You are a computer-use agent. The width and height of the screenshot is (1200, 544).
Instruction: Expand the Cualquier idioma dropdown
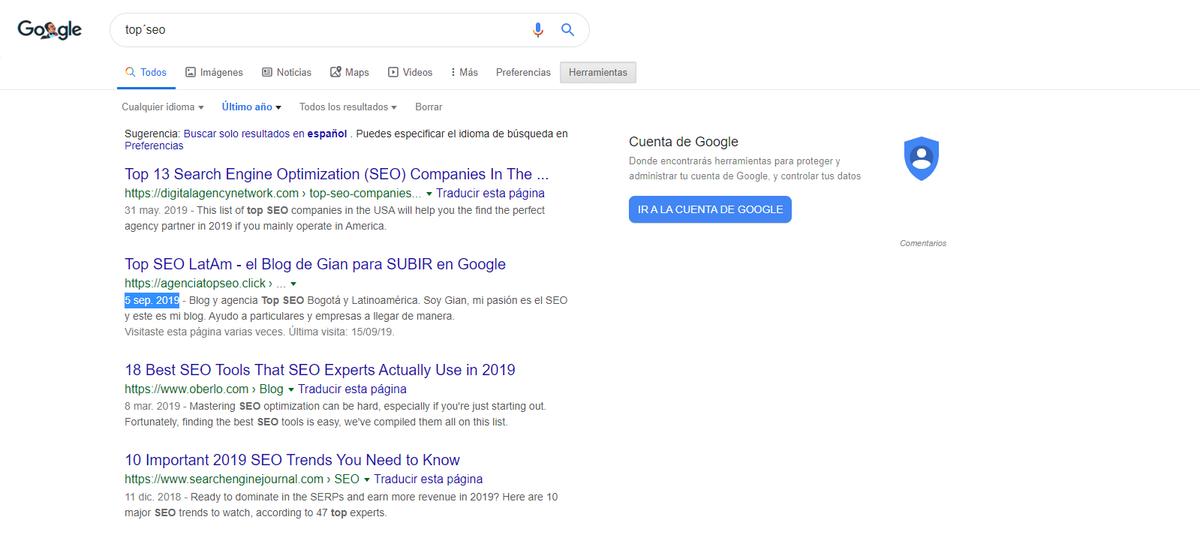(162, 107)
